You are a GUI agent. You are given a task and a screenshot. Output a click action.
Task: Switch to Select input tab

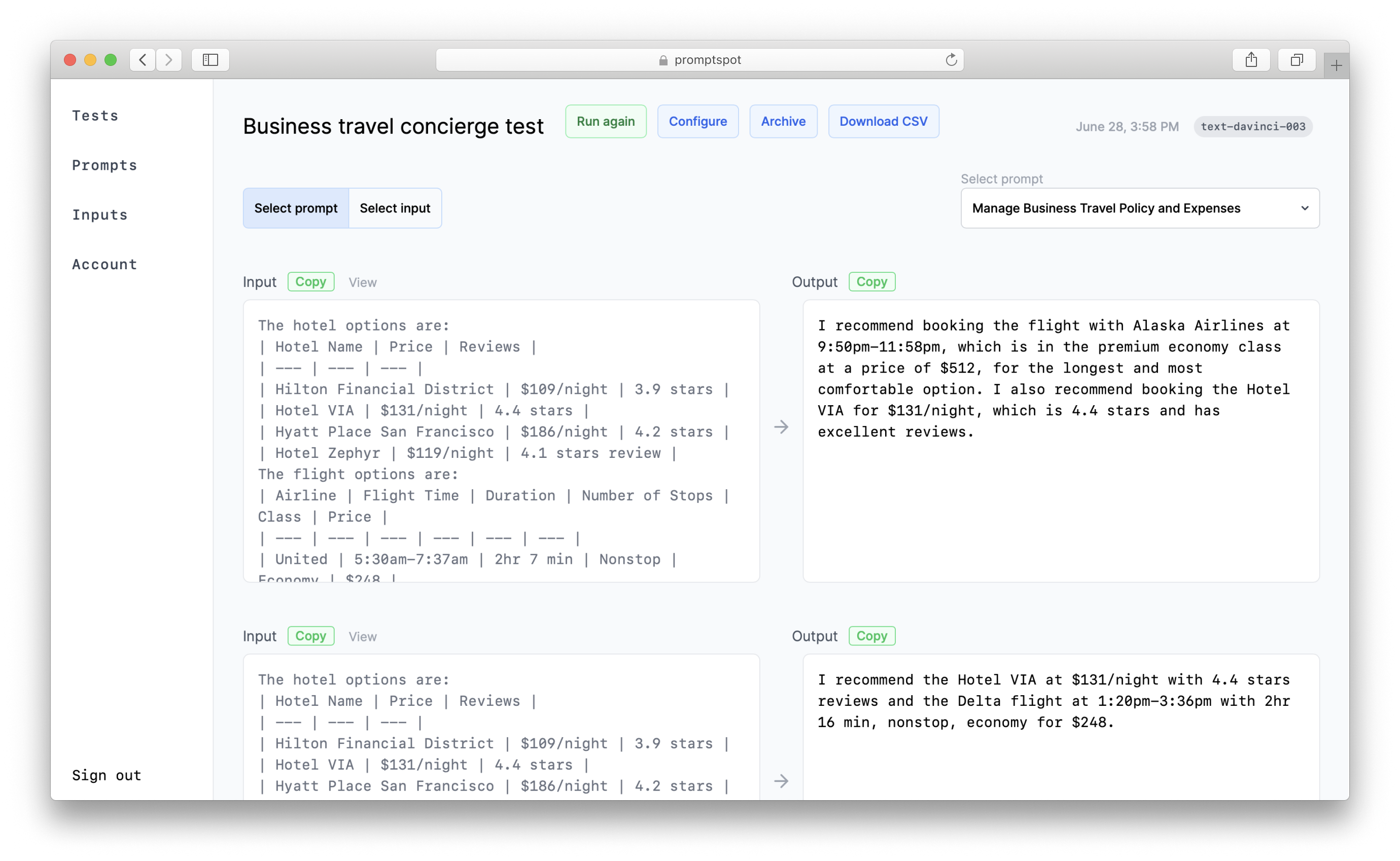point(395,208)
